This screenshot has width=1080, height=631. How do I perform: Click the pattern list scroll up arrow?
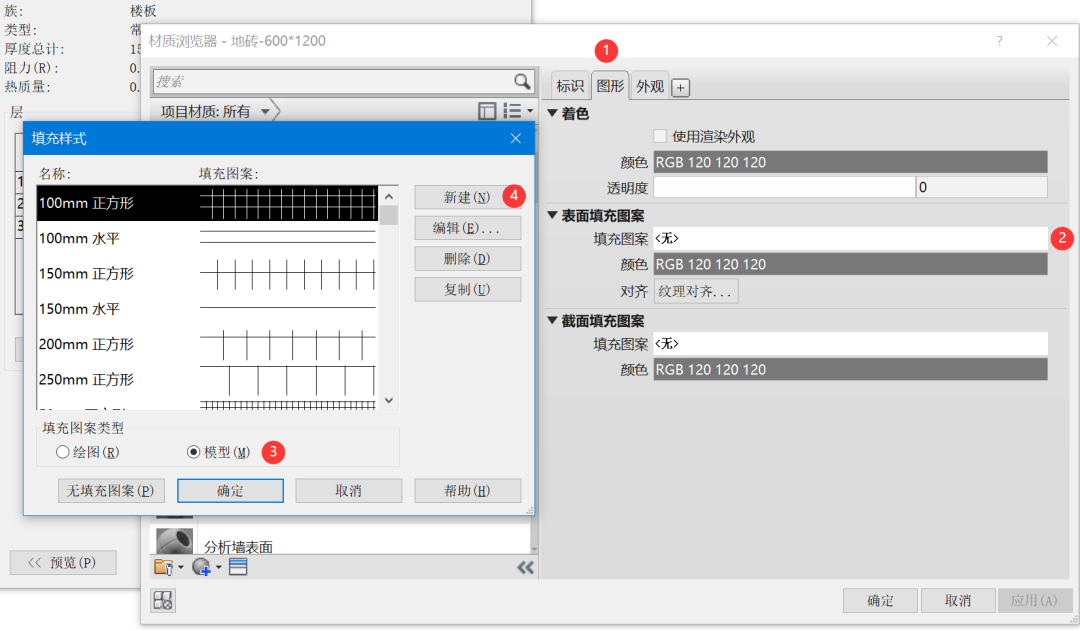[x=389, y=196]
